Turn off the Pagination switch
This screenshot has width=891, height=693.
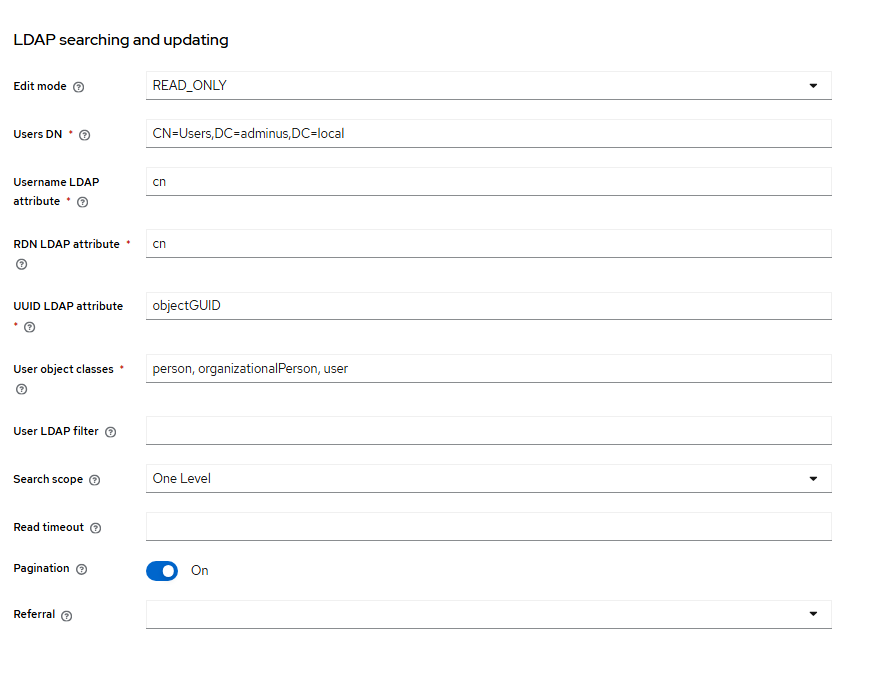coord(162,570)
